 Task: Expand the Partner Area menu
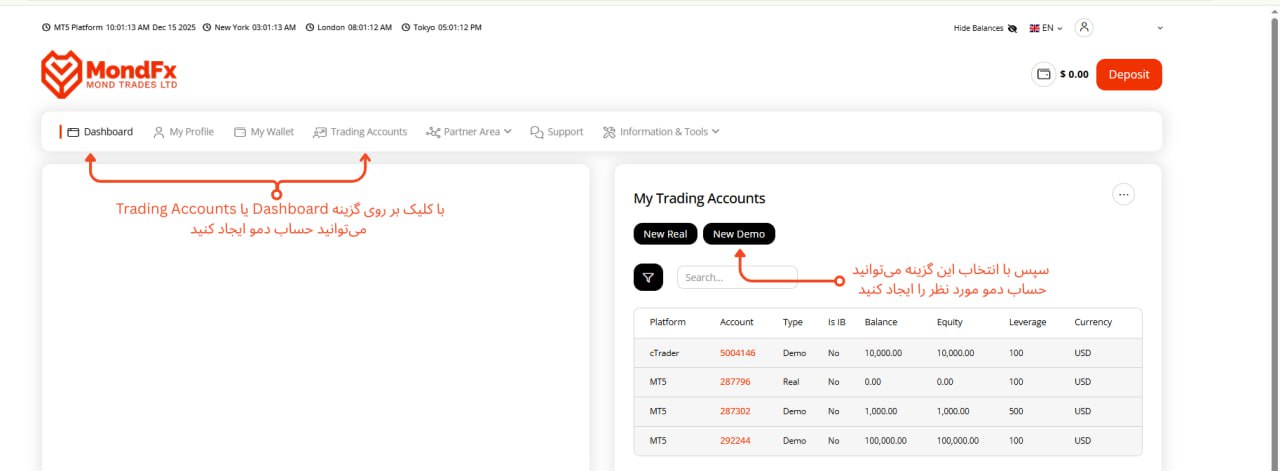[x=468, y=132]
